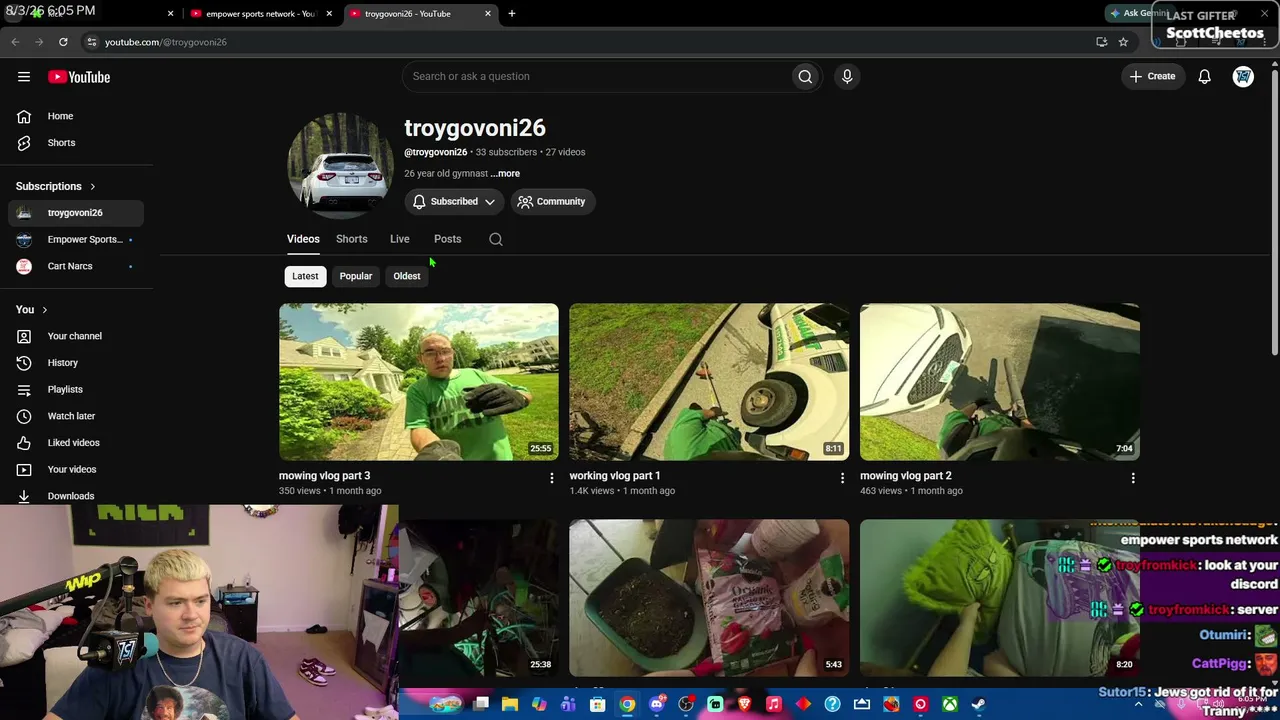Open Microsoft Teams from the taskbar

click(569, 704)
